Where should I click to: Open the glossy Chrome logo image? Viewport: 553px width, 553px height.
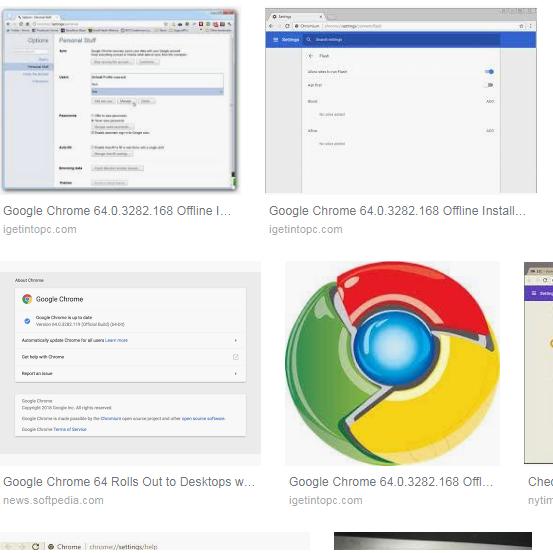(392, 363)
